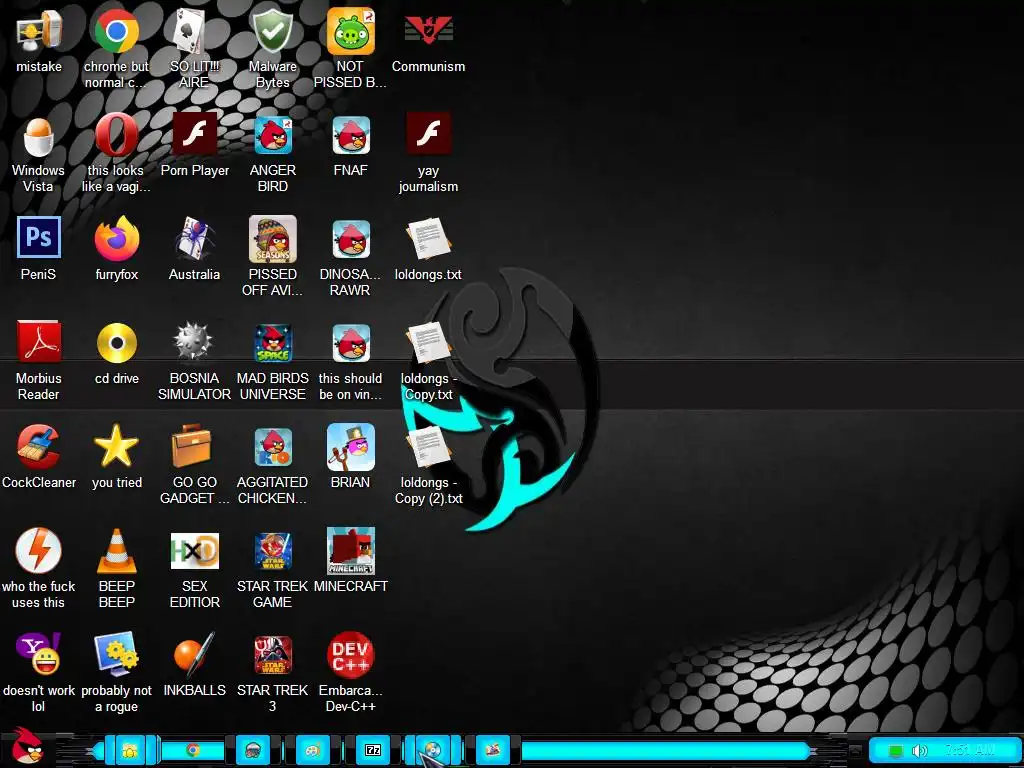This screenshot has height=768, width=1024.
Task: Open the HxD hex editor icon
Action: click(x=194, y=551)
